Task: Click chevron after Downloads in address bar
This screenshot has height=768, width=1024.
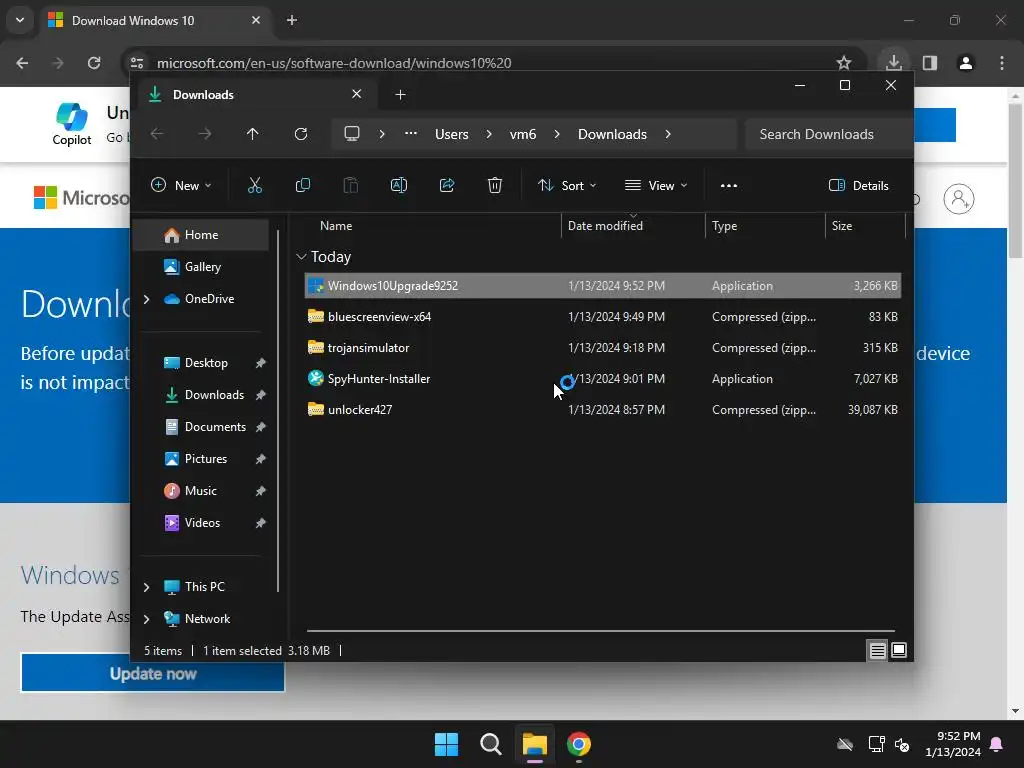Action: pyautogui.click(x=667, y=134)
